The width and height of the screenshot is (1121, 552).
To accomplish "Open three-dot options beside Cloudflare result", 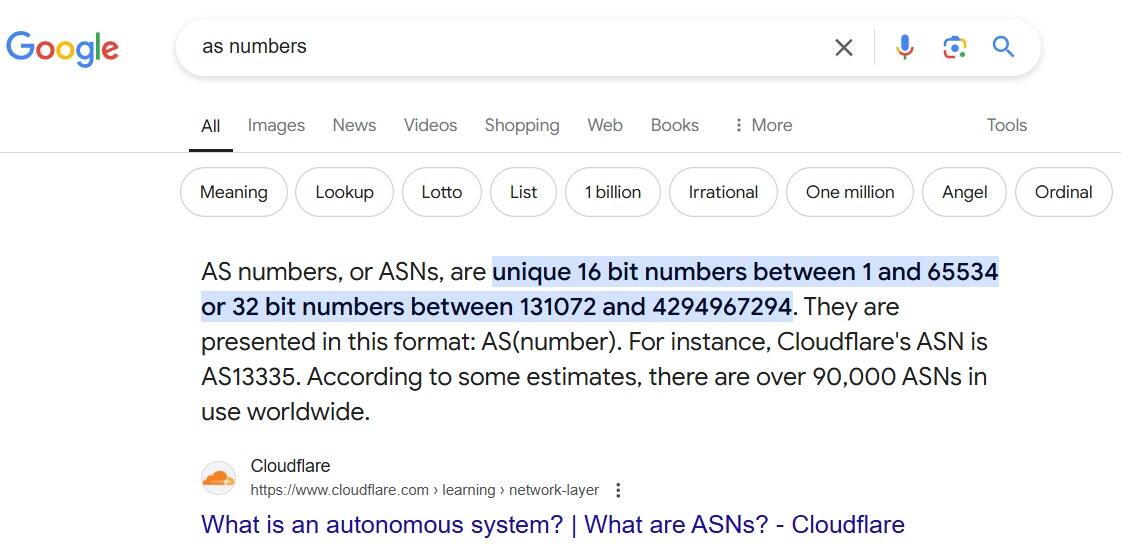I will point(618,491).
